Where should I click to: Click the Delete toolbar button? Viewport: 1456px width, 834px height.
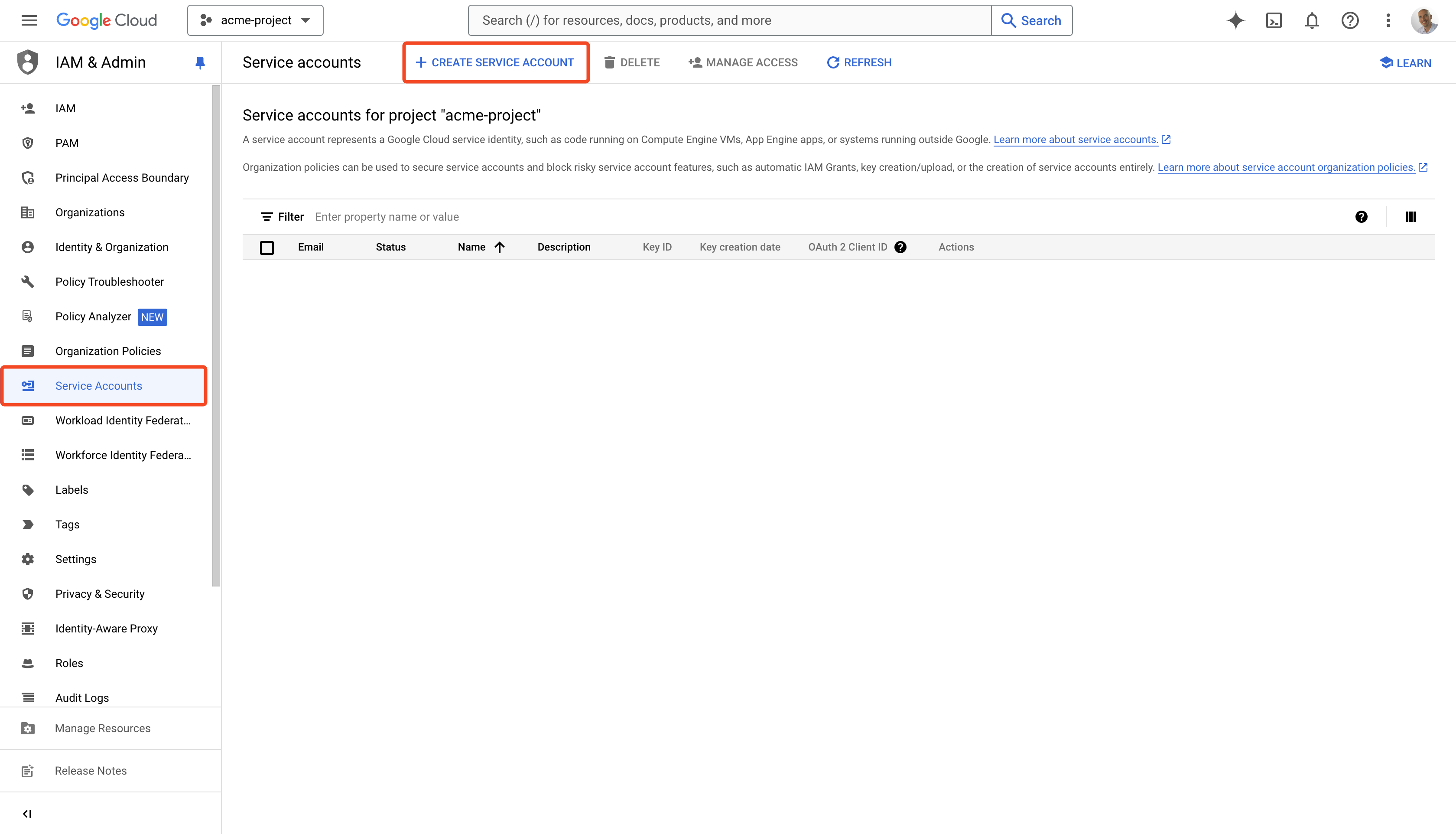[x=632, y=62]
